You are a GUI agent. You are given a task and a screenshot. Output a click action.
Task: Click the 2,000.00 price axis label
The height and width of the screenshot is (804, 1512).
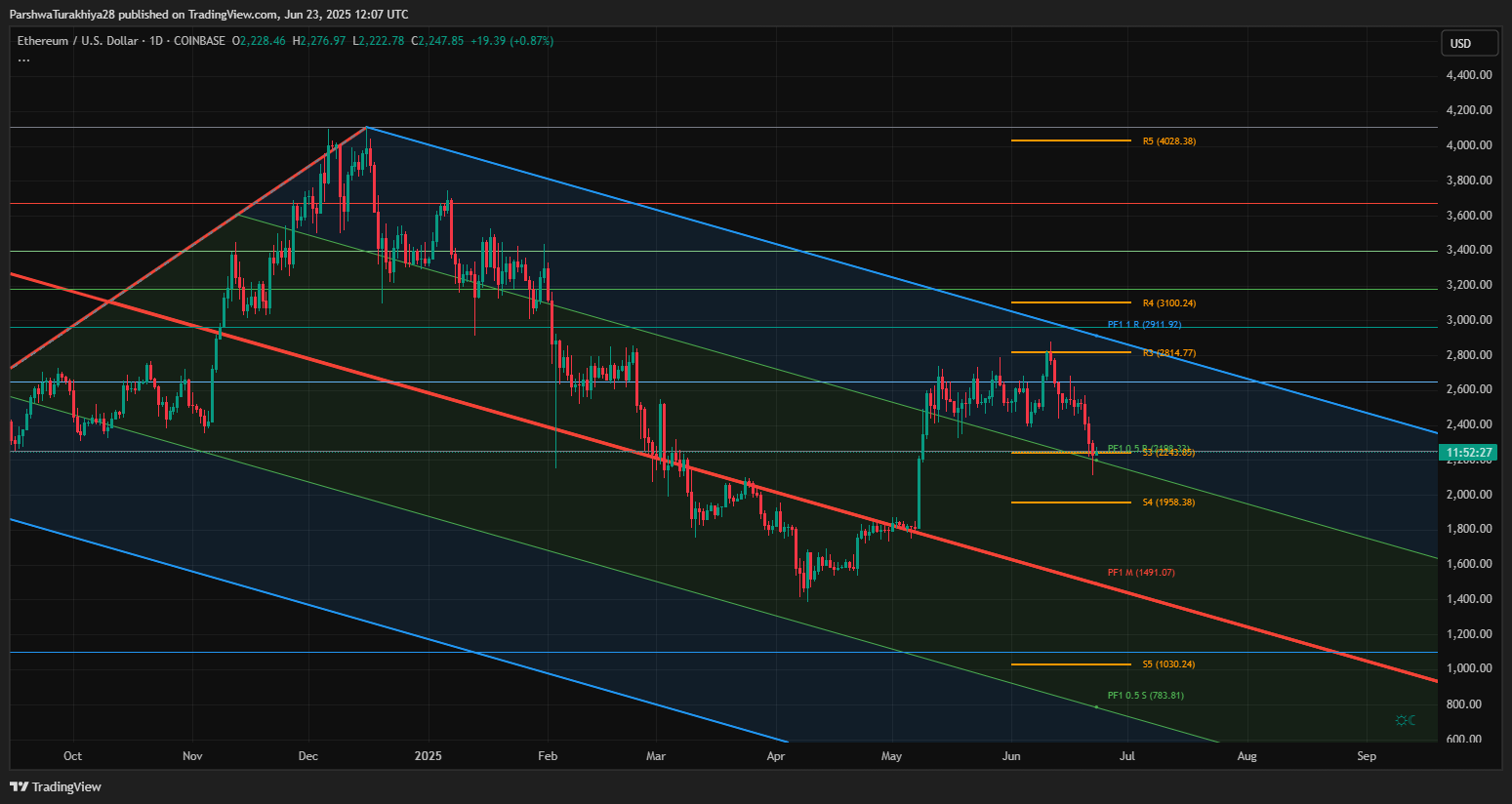coord(1469,495)
